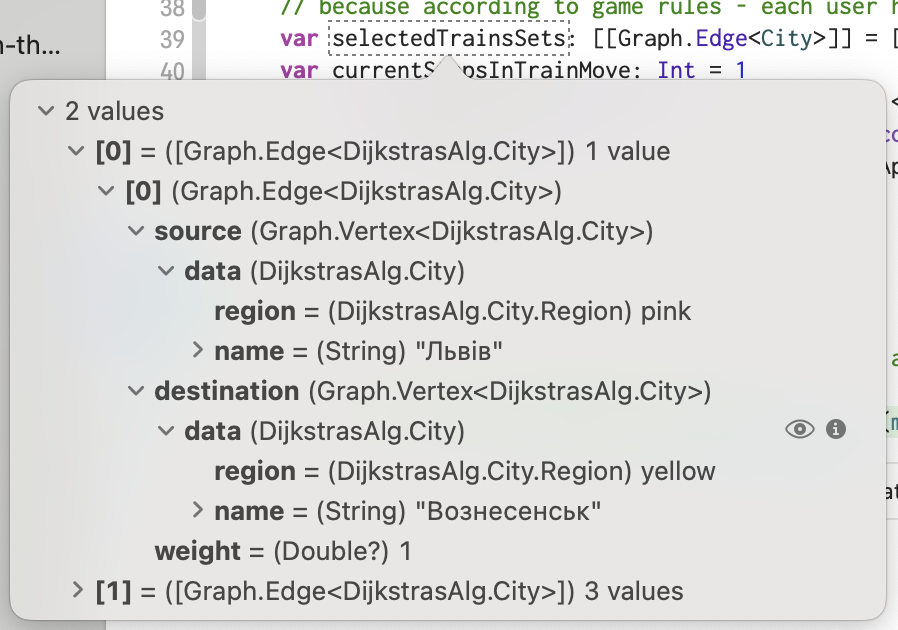Click the info icon to print description
This screenshot has width=898, height=630.
tap(836, 429)
